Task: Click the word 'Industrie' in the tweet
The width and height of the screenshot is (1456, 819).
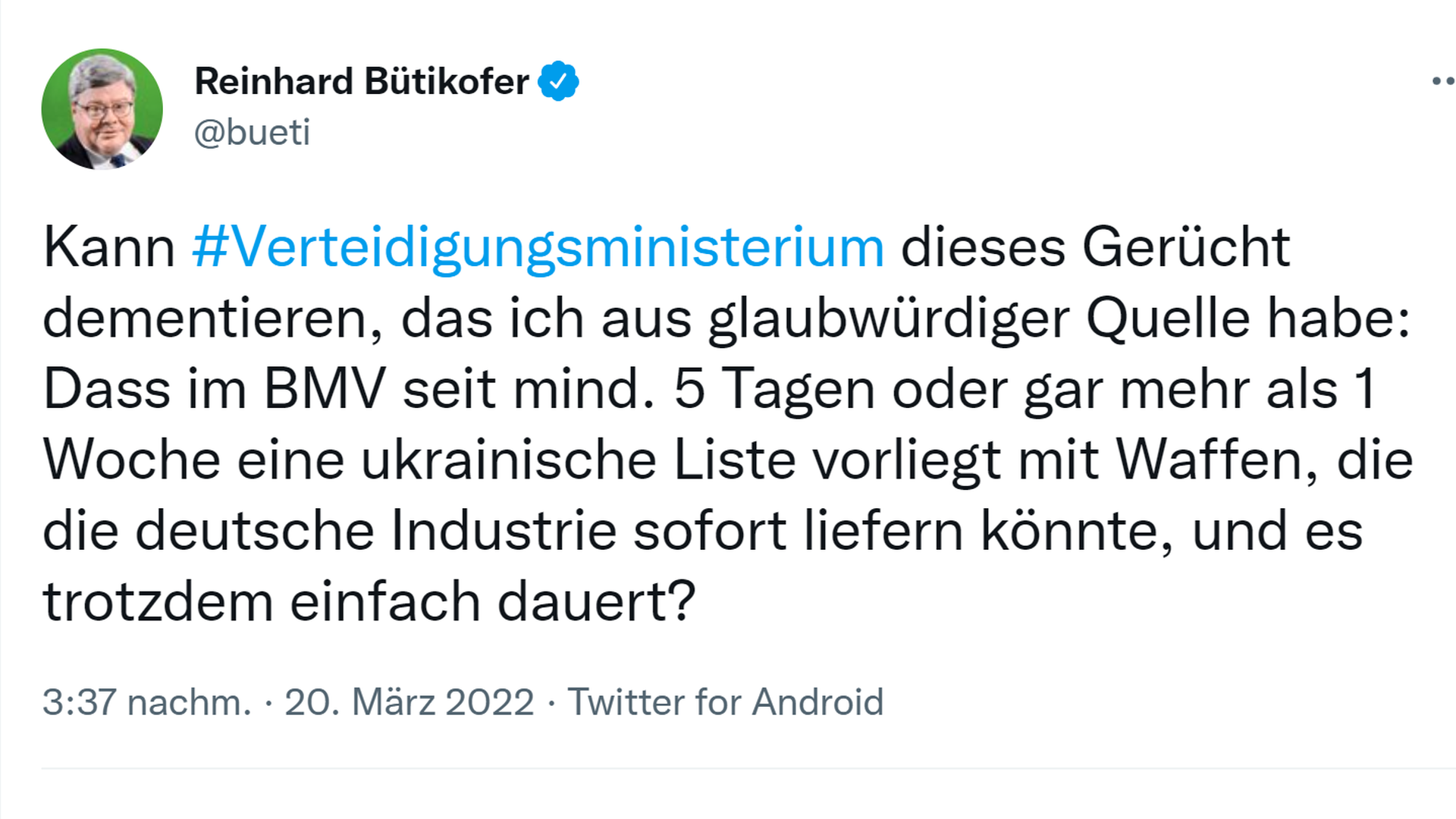Action: point(504,532)
